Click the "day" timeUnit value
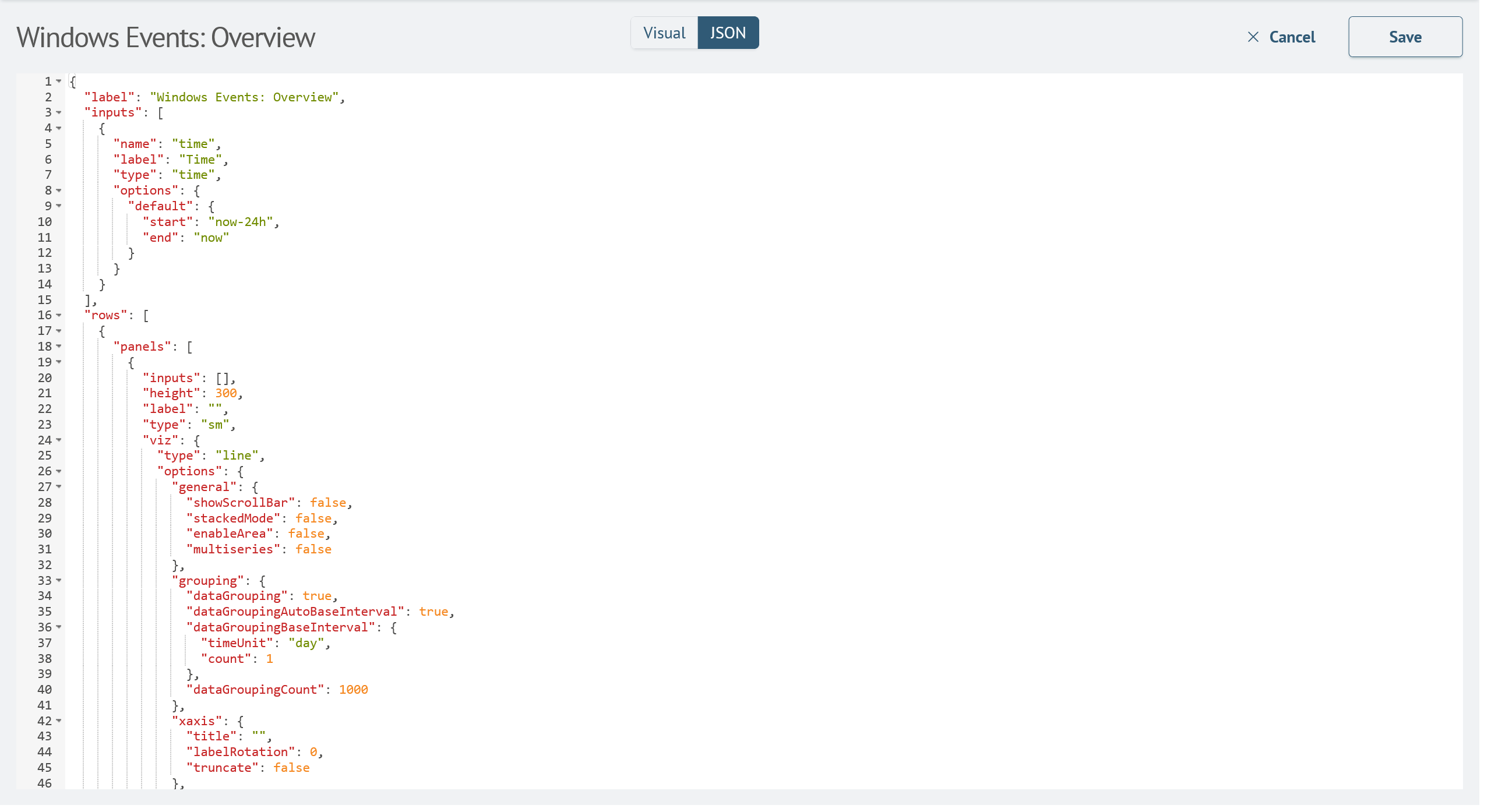 click(306, 643)
